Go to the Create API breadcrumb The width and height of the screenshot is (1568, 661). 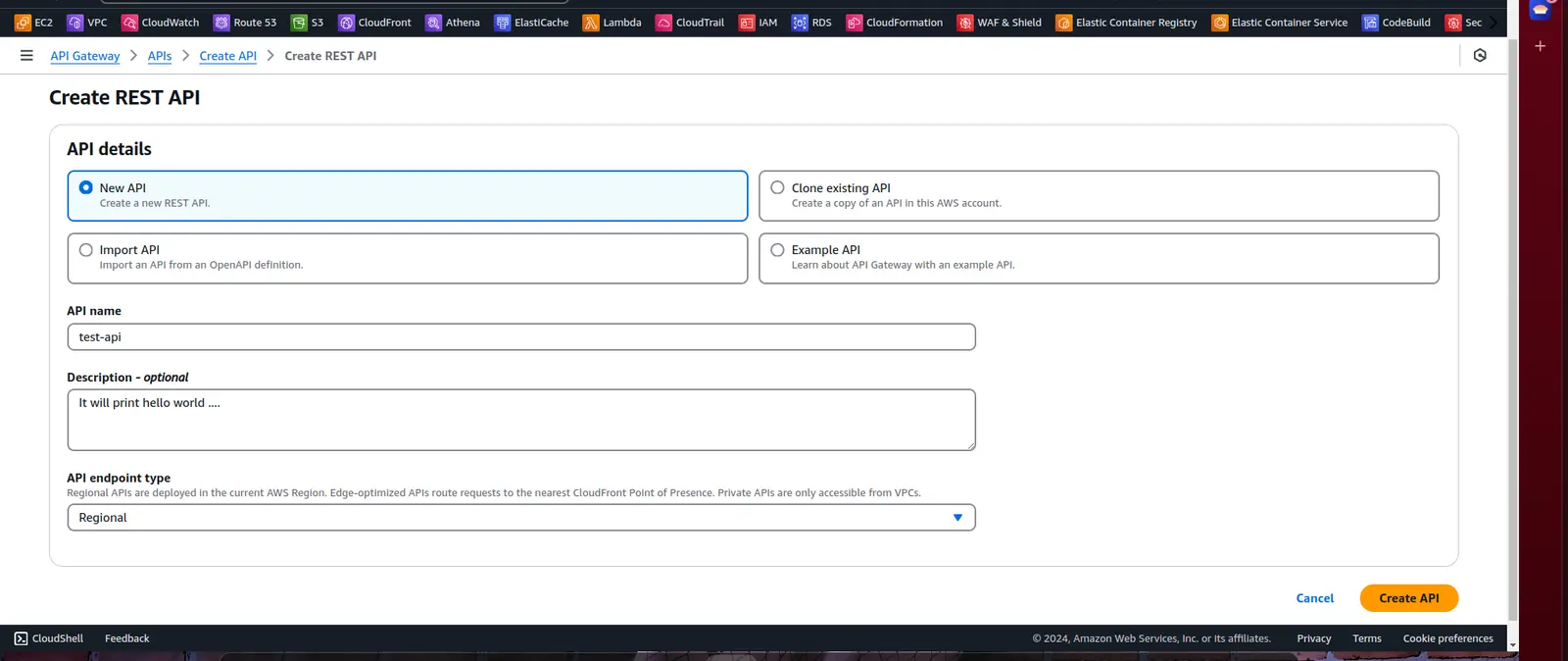tap(228, 56)
